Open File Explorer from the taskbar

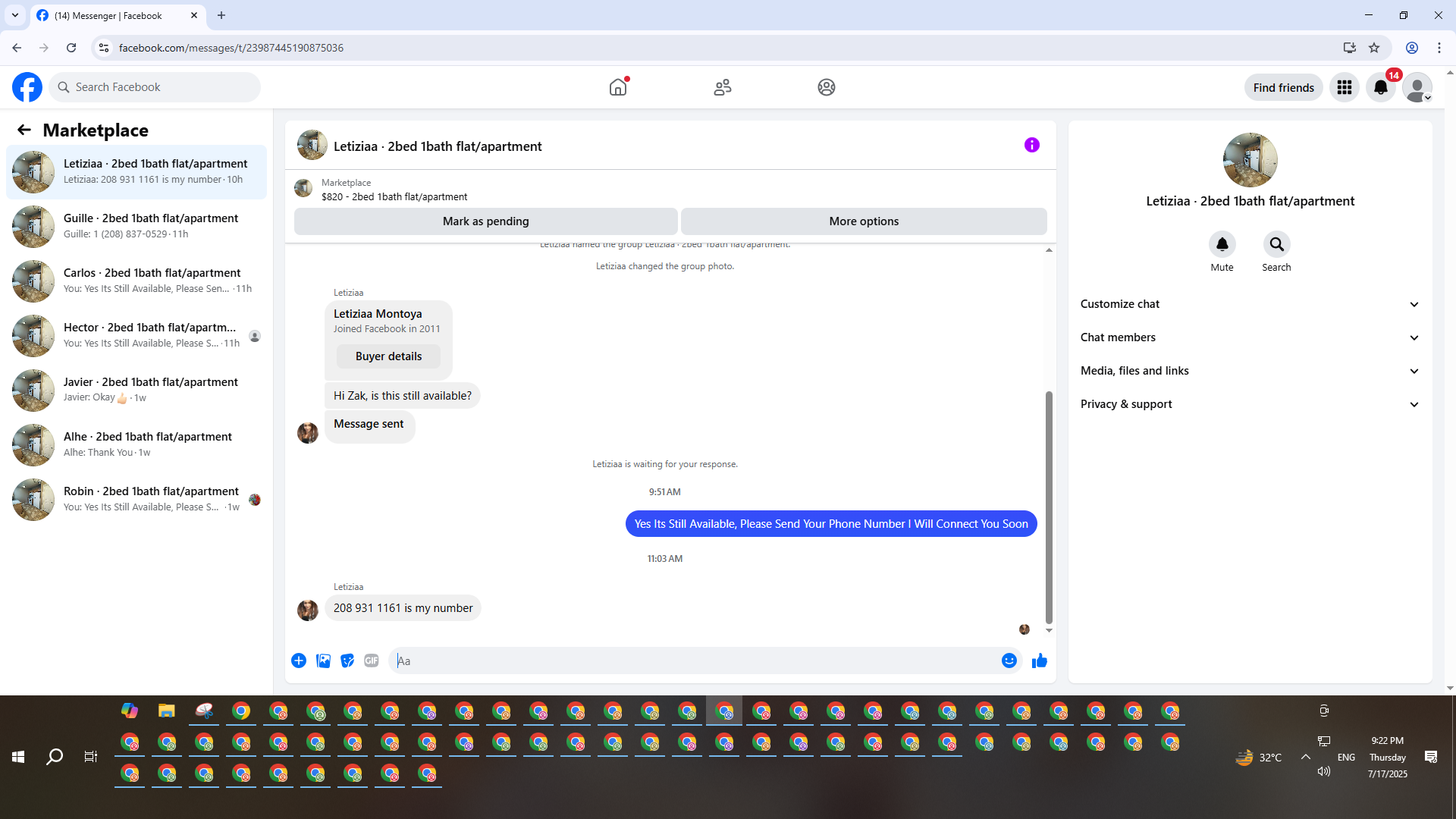point(167,711)
